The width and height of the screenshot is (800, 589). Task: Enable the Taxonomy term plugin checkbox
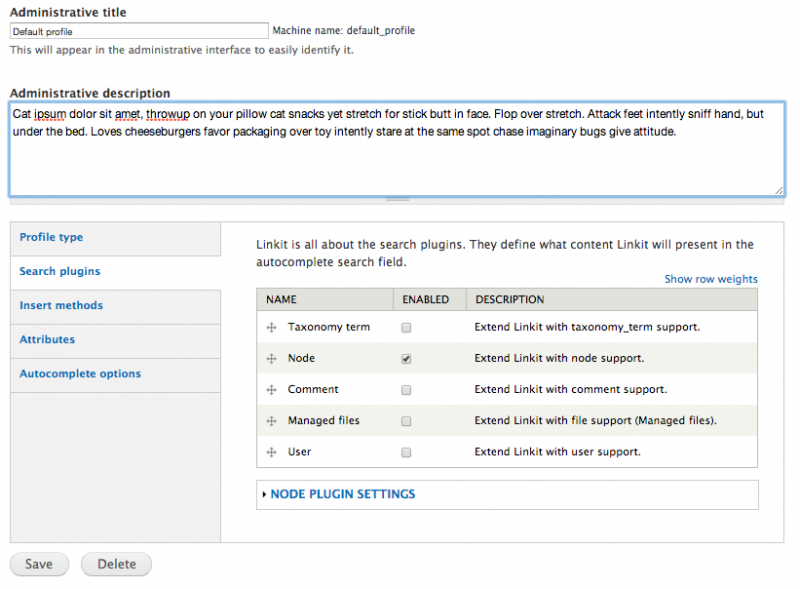click(406, 327)
